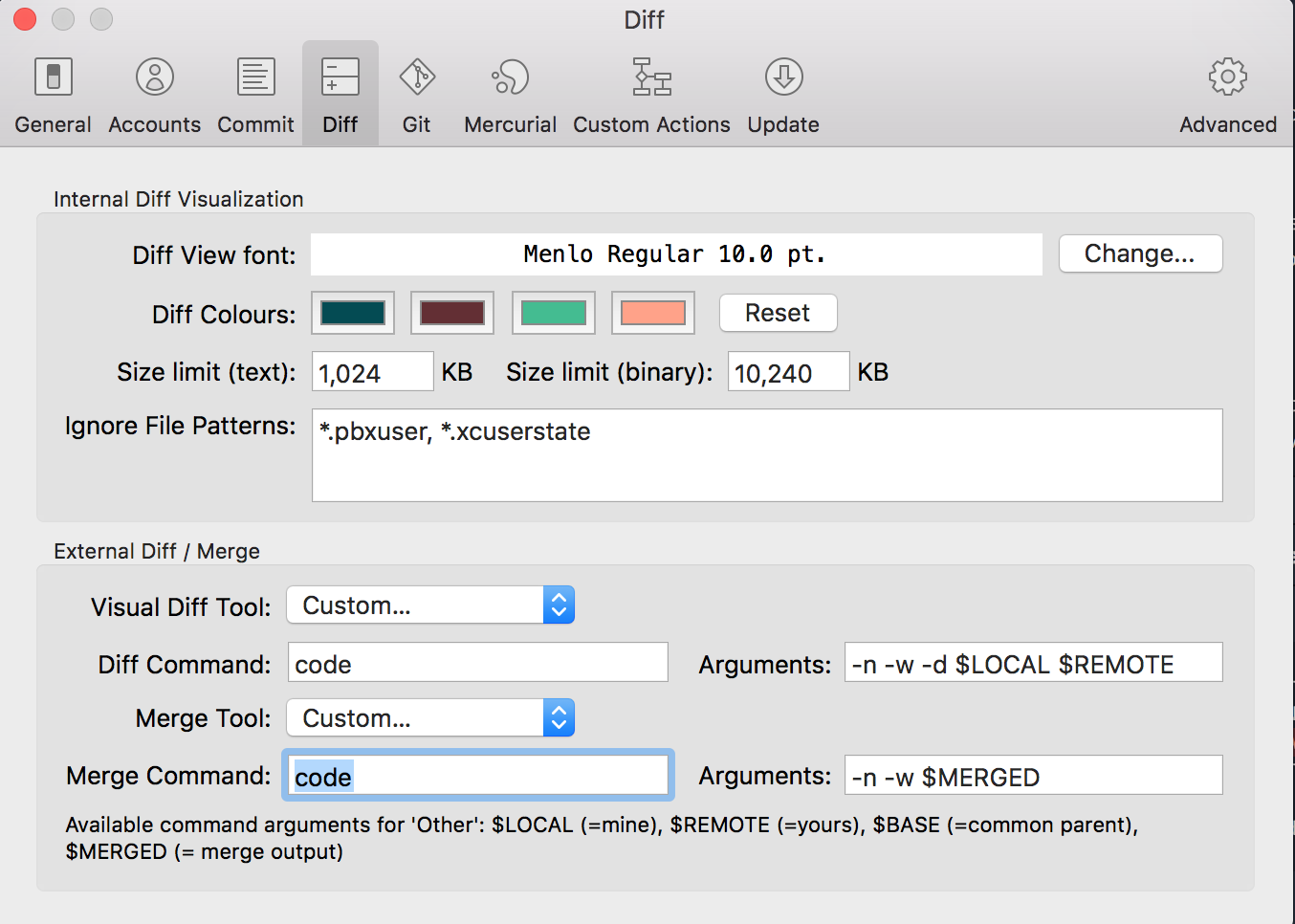
Task: Select the Diff toolbar tab
Action: (340, 94)
